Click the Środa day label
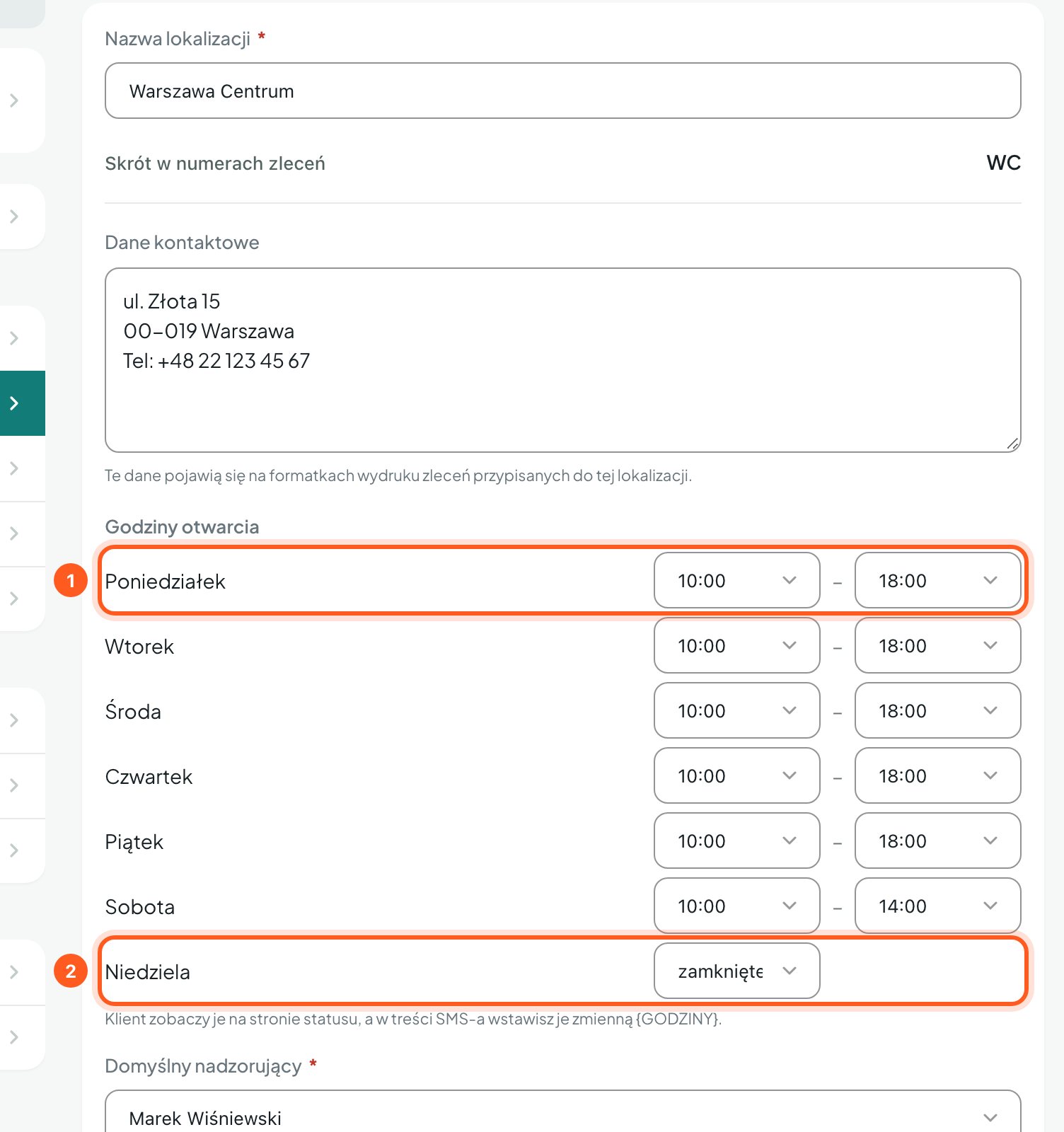This screenshot has width=1064, height=1132. click(x=133, y=711)
